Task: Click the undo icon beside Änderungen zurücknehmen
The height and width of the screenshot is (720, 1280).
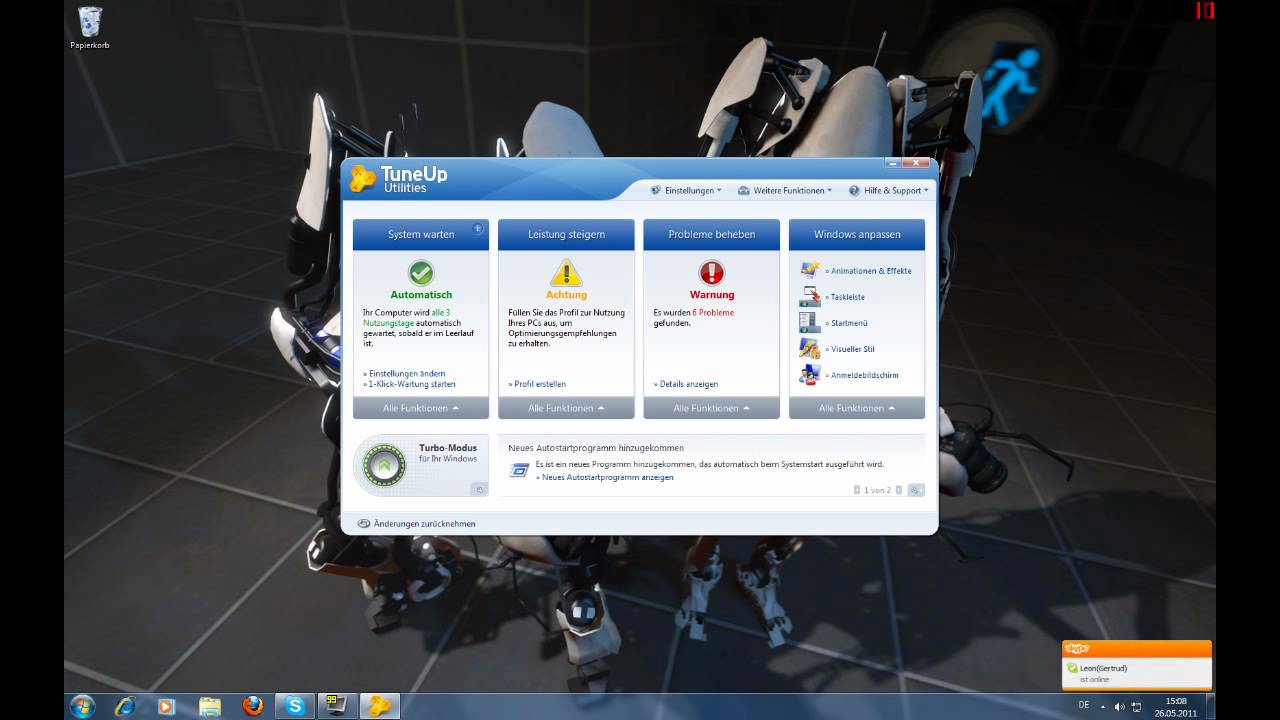Action: point(364,523)
